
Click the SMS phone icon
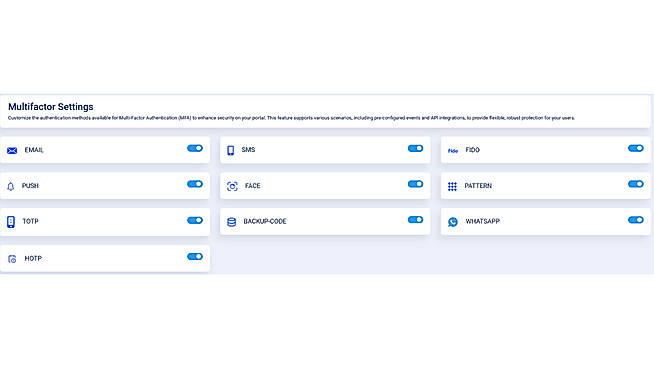click(231, 150)
